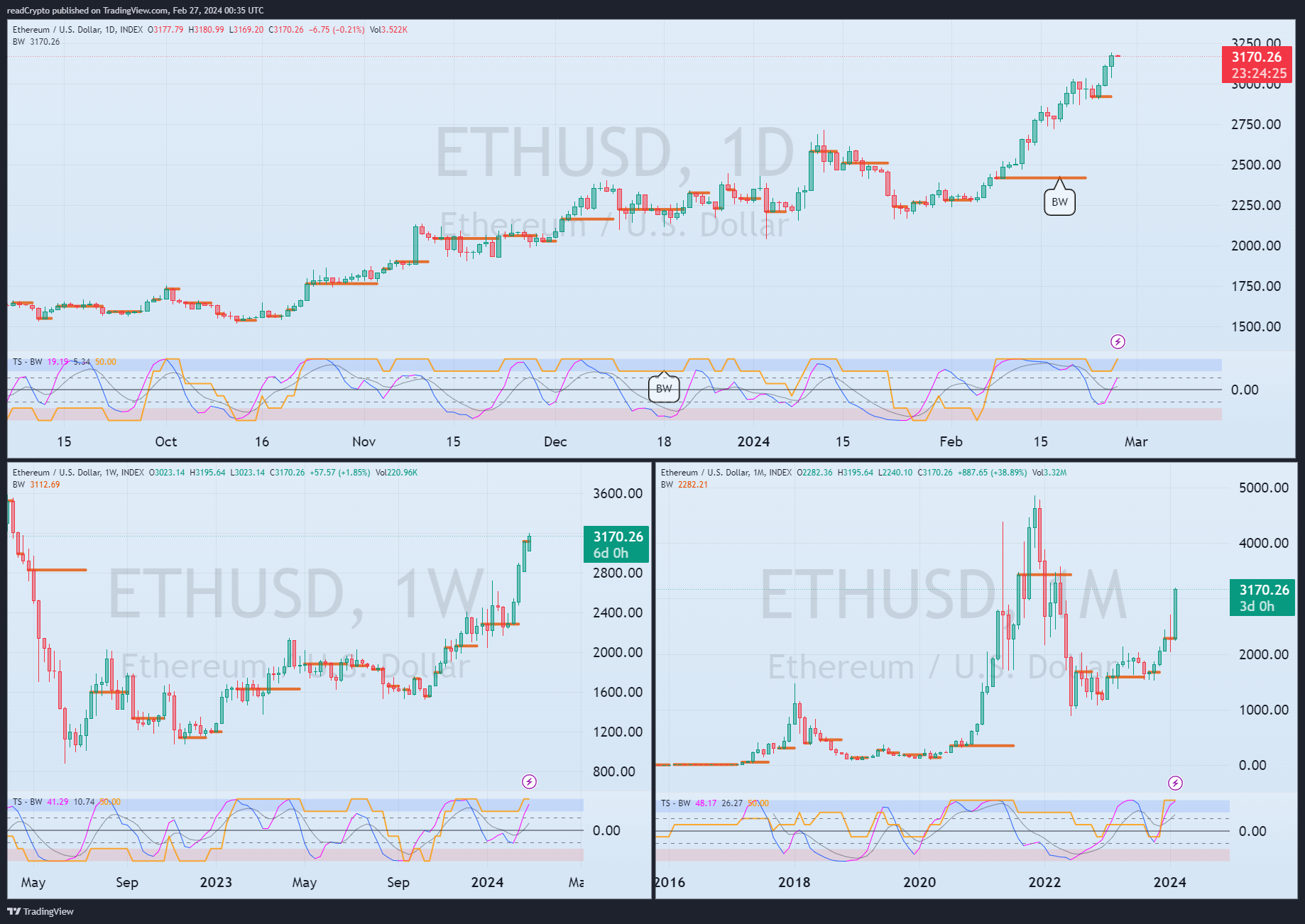Open the Ethereum / U.S. Dollar 1M title
Viewport: 1305px width, 924px height.
click(x=726, y=473)
